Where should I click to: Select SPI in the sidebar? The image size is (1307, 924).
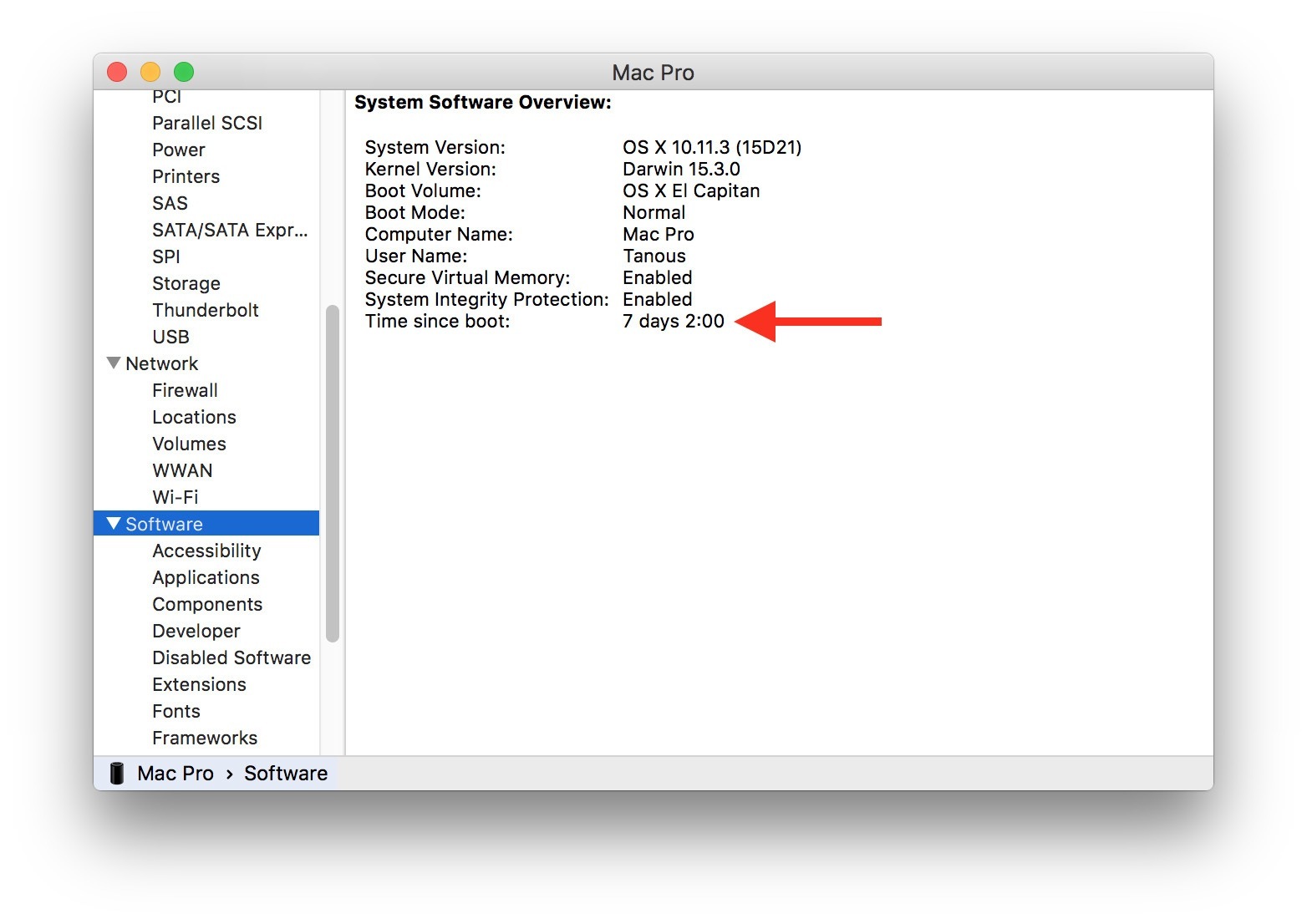(166, 256)
